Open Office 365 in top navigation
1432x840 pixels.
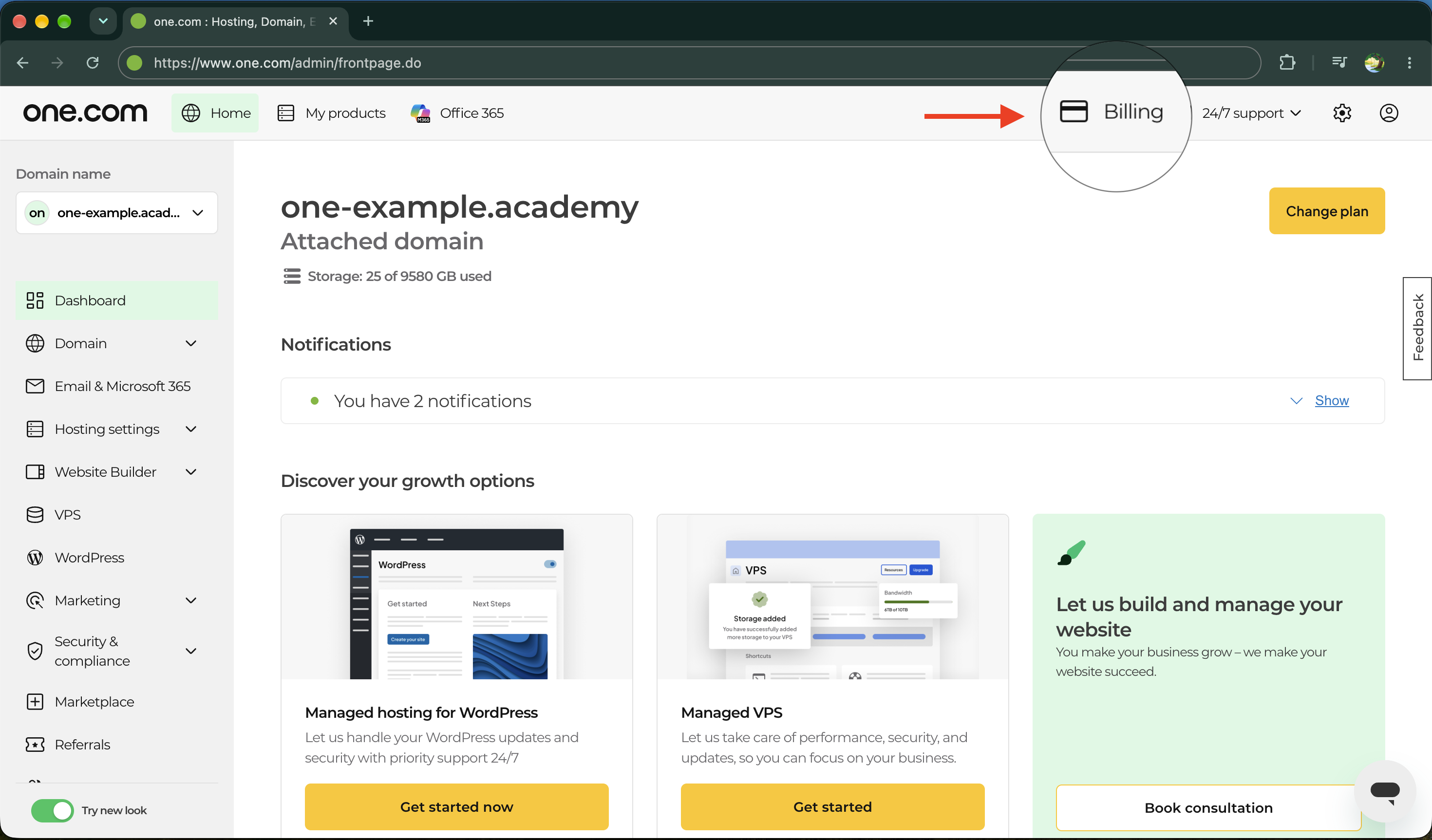[x=457, y=113]
